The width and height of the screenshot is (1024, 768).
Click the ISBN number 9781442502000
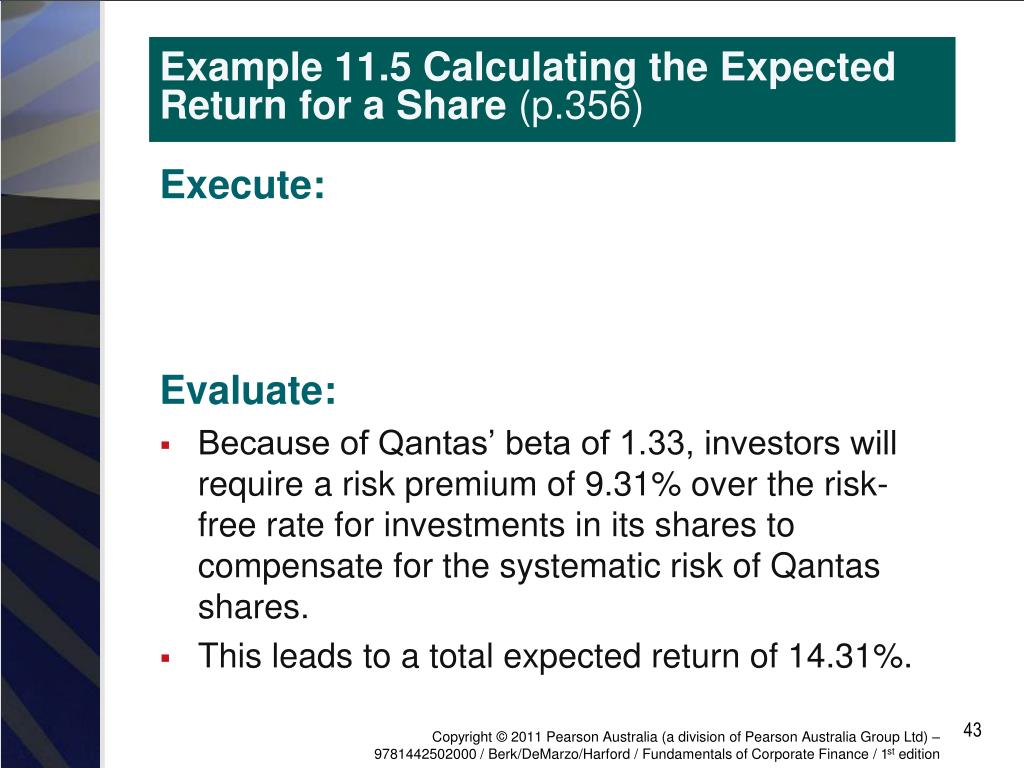click(425, 754)
